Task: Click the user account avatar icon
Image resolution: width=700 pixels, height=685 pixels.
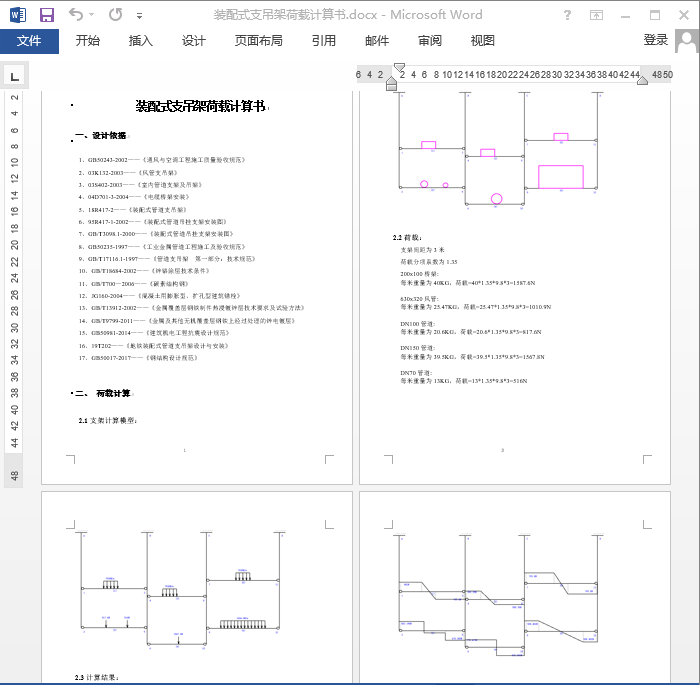Action: click(x=687, y=41)
